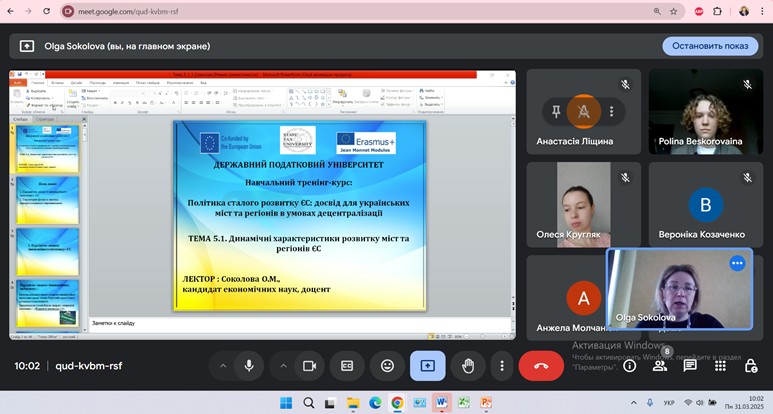The height and width of the screenshot is (414, 773).
Task: Toggle the highlighted screen-share button in bottom bar
Action: [x=427, y=366]
